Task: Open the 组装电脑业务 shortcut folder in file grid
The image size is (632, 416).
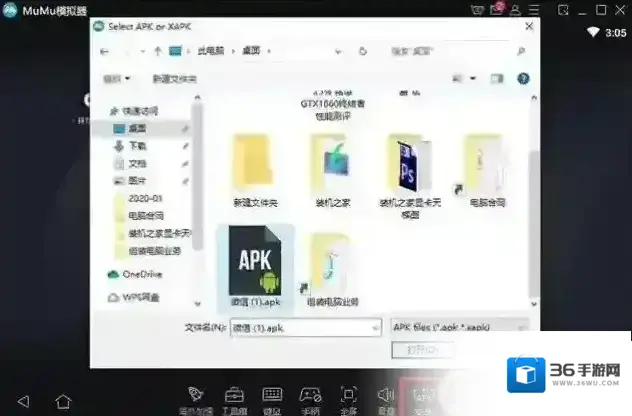Action: pyautogui.click(x=332, y=270)
